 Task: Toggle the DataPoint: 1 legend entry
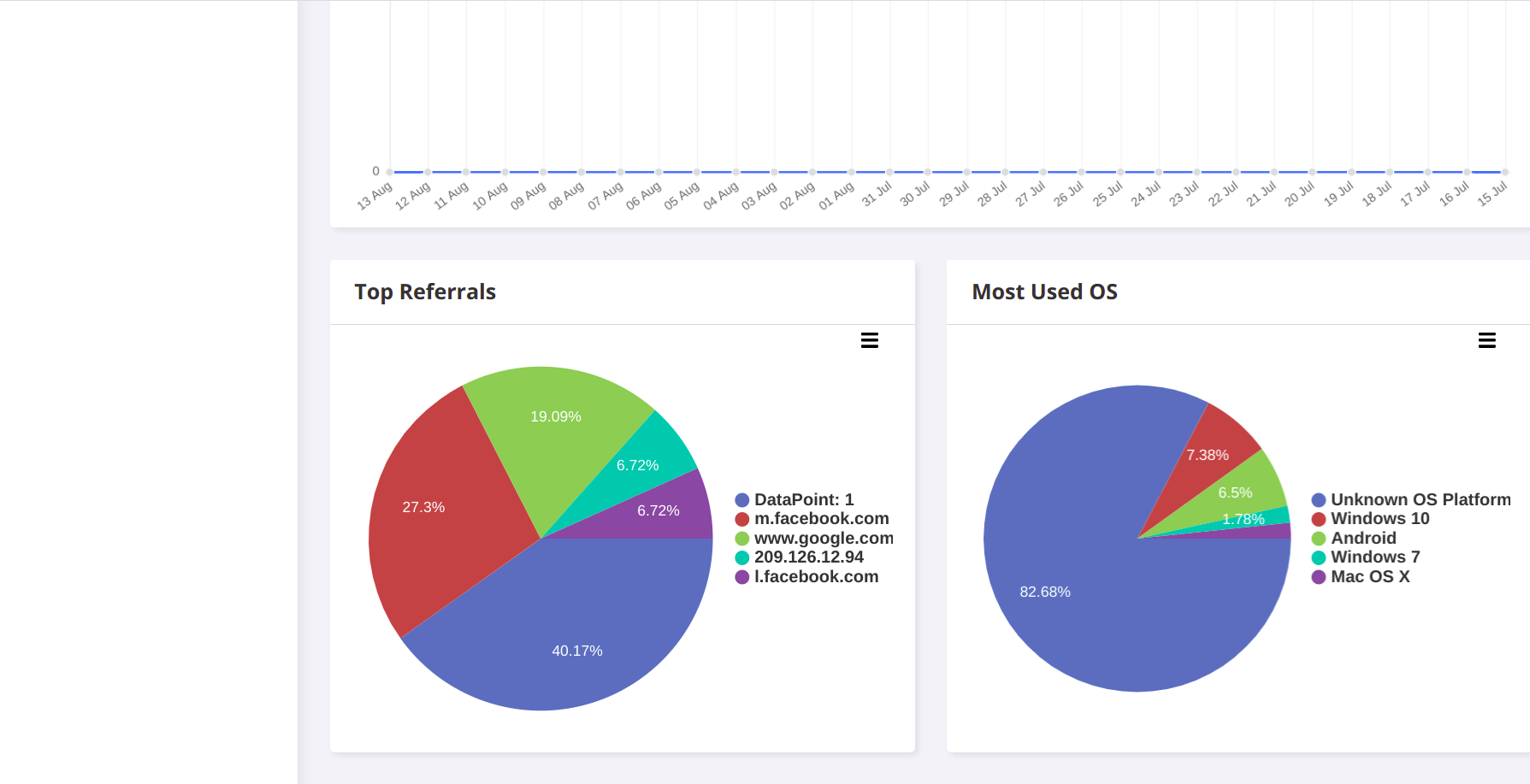point(795,499)
